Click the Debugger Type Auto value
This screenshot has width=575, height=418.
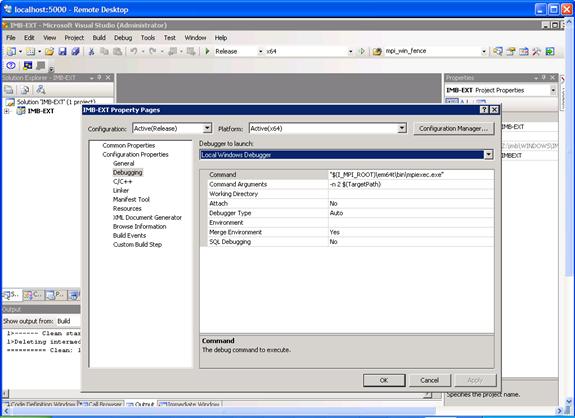click(x=411, y=213)
